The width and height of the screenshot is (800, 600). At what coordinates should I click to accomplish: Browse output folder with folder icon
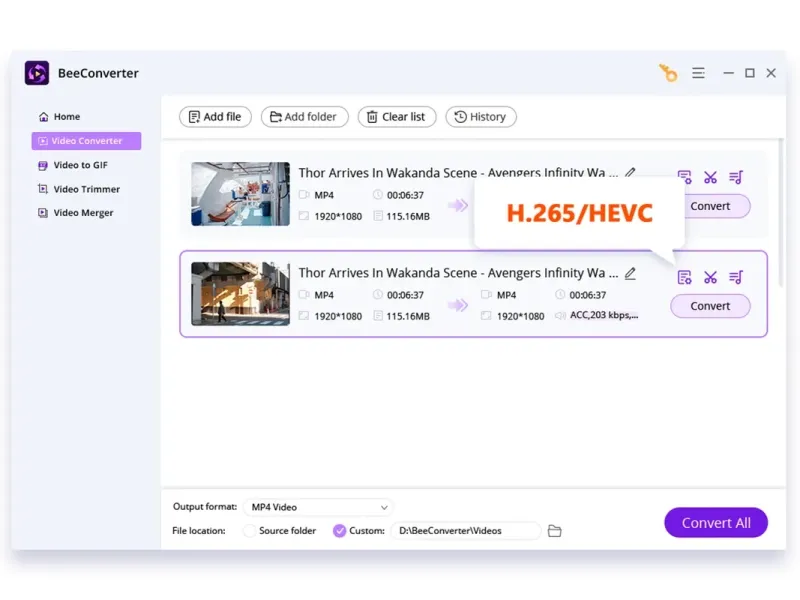[555, 531]
